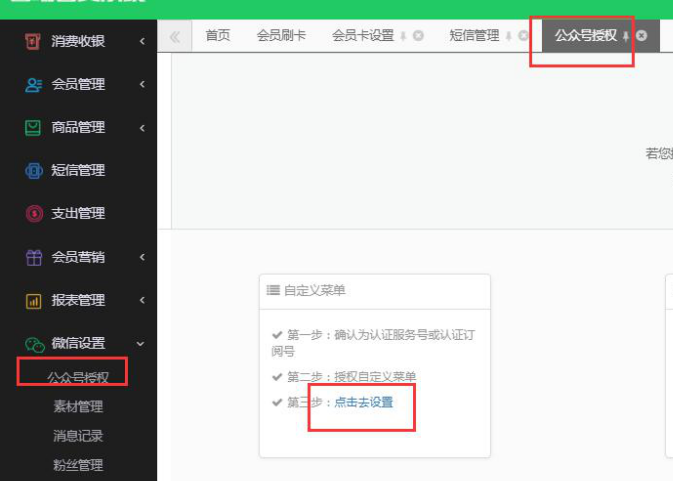Close the 公众号授权 tab

click(x=641, y=36)
